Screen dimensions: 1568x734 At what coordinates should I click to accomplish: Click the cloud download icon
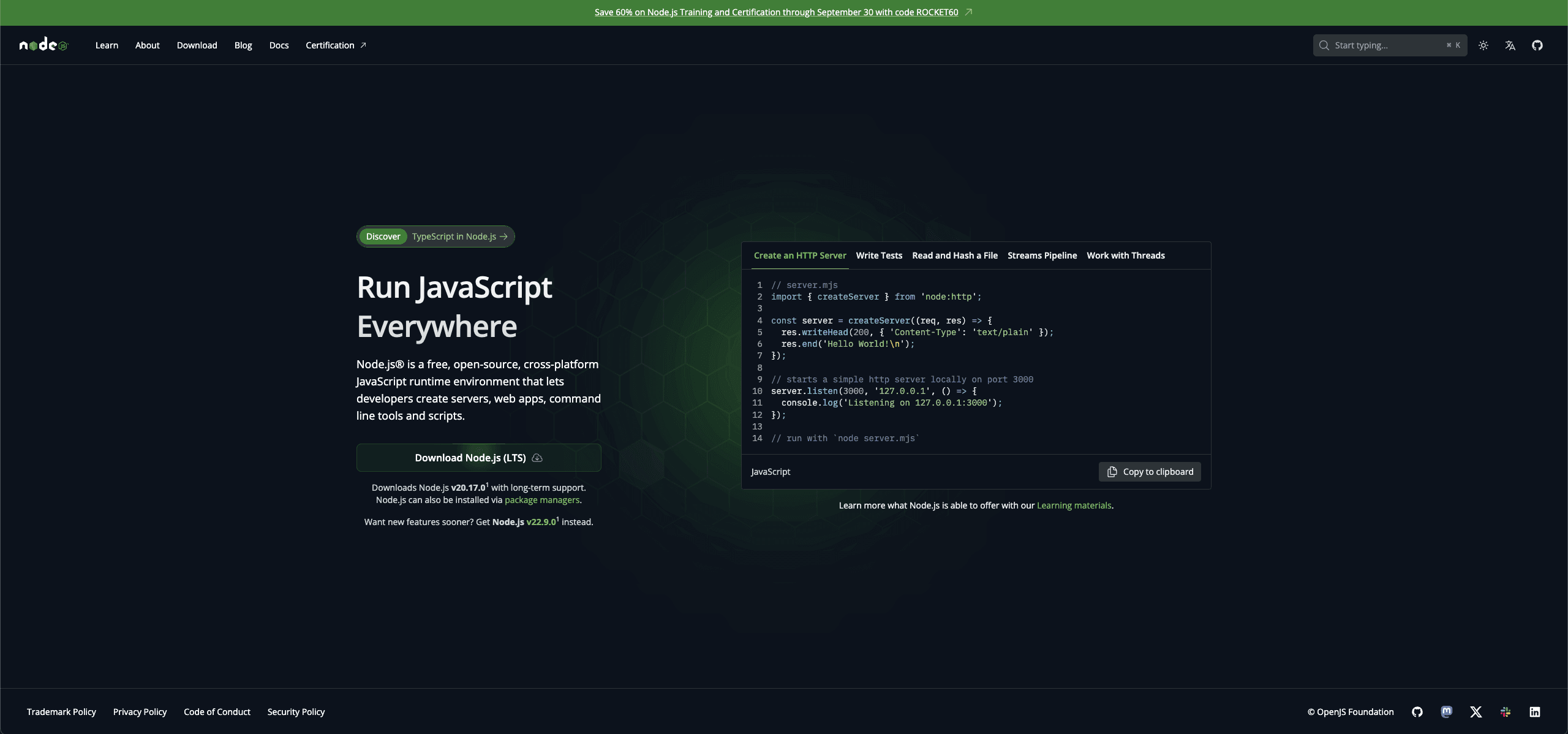537,458
